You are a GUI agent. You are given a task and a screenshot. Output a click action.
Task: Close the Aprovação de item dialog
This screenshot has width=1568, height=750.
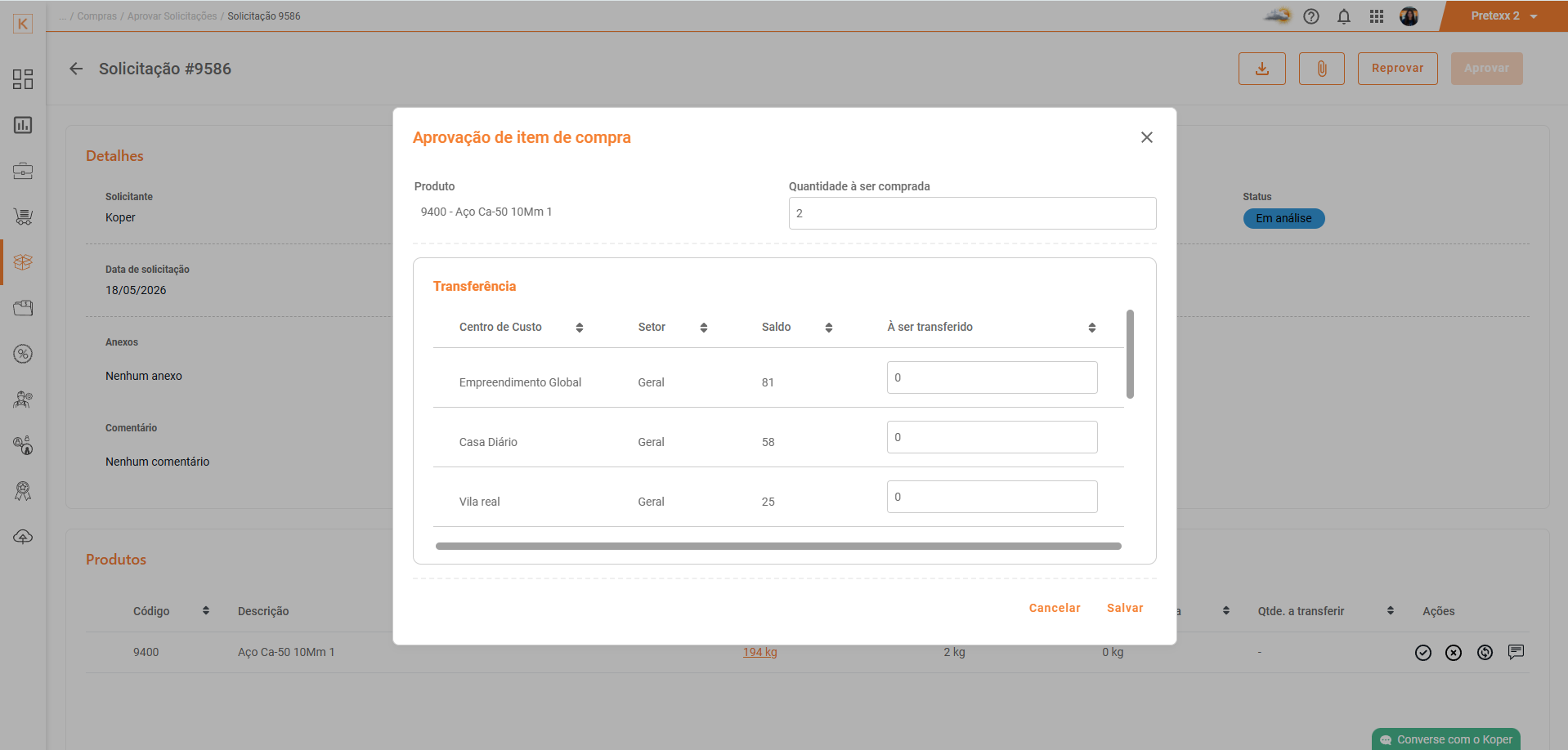(x=1147, y=137)
